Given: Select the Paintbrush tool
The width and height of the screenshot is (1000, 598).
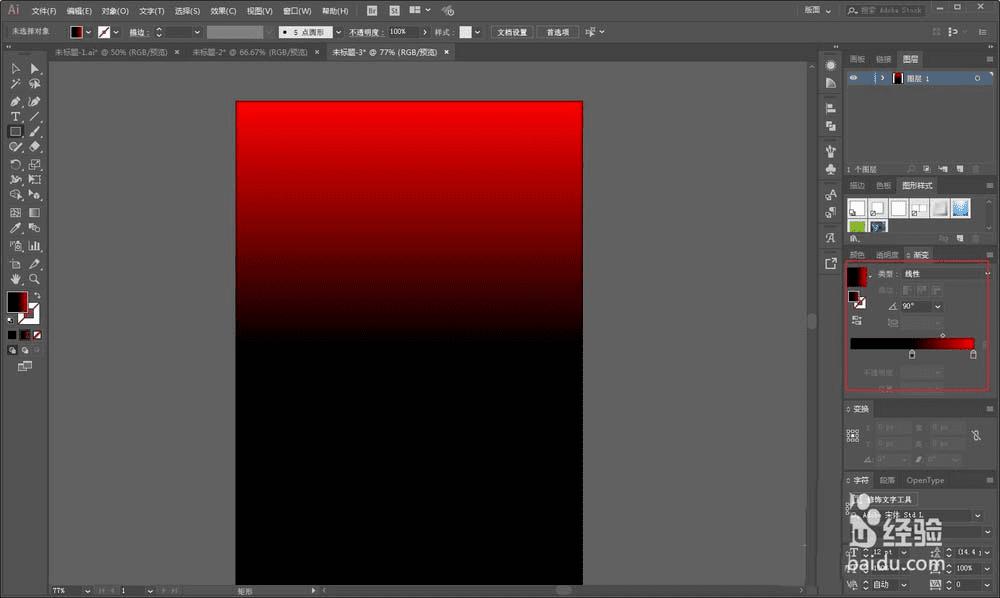Looking at the screenshot, I should click(34, 132).
